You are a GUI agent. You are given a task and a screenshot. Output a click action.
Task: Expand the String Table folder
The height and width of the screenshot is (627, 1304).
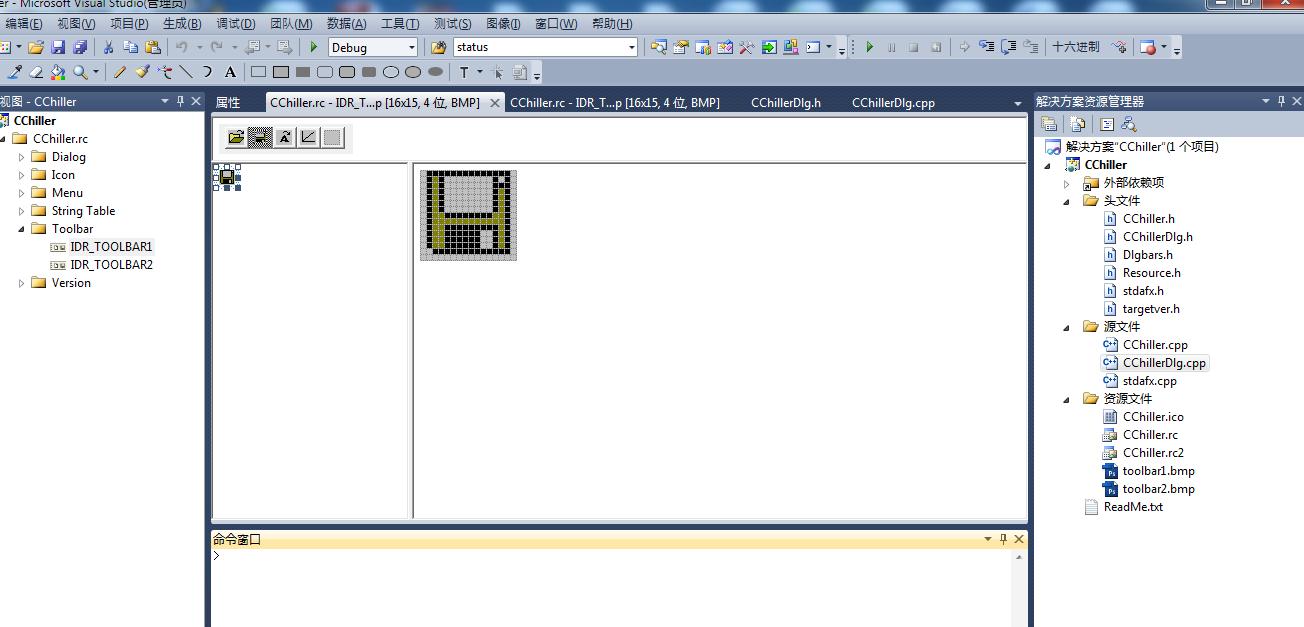click(22, 211)
